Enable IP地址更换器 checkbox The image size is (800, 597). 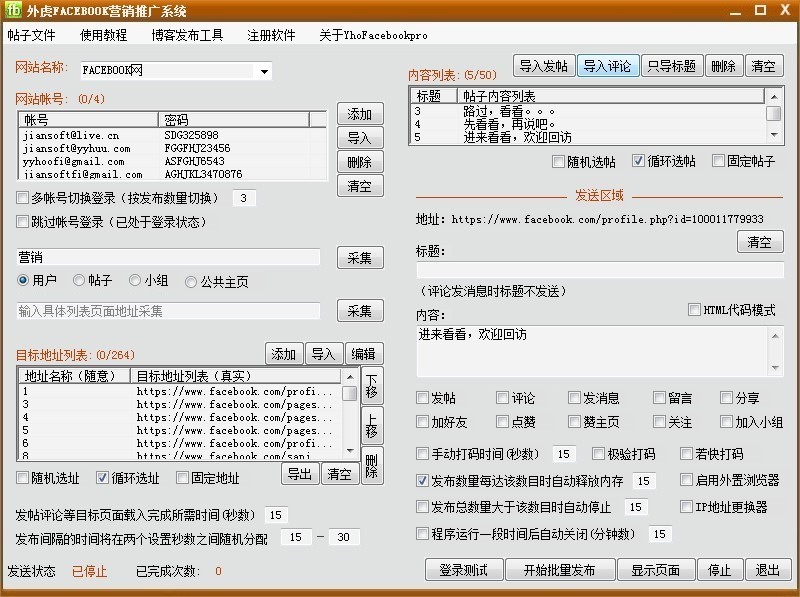[686, 506]
